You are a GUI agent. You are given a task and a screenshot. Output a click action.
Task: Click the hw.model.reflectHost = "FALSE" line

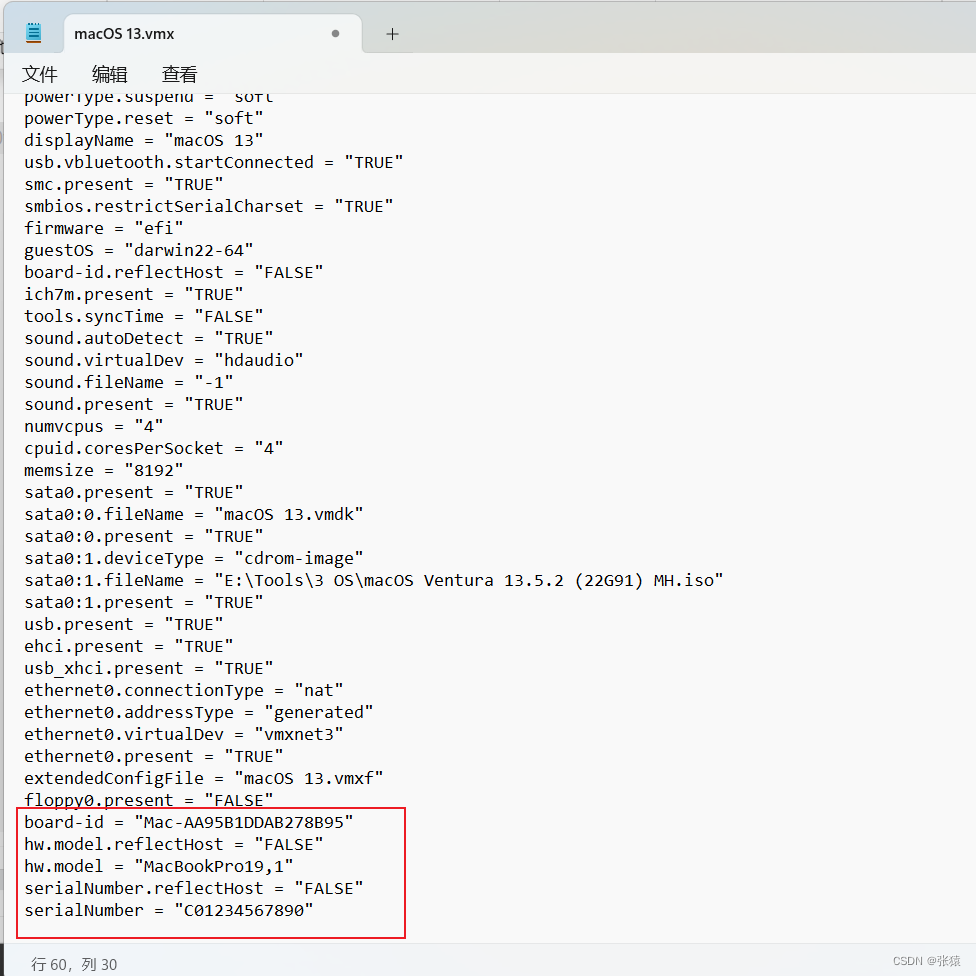pyautogui.click(x=174, y=844)
